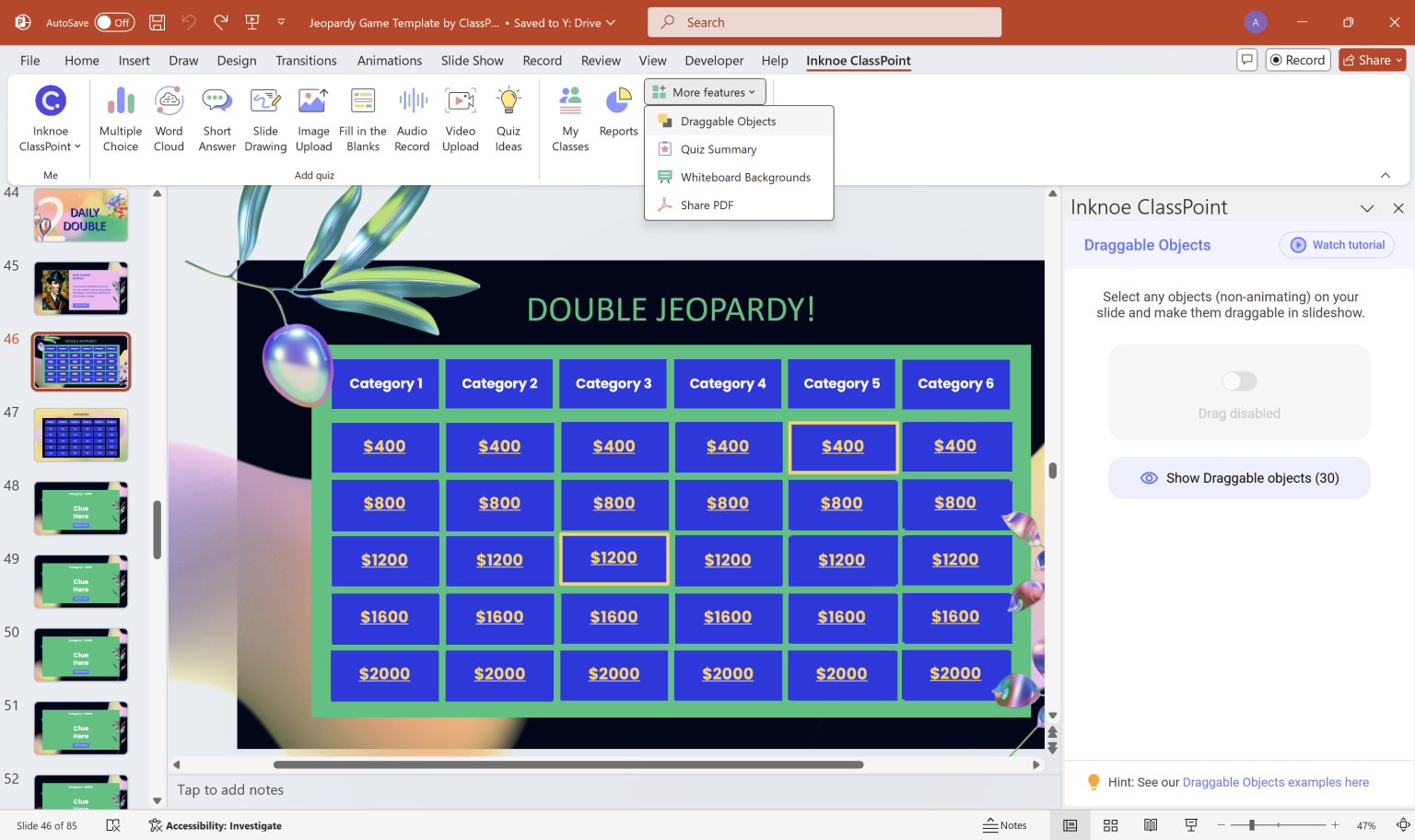Viewport: 1415px width, 840px height.
Task: Open Quiz Ideas
Action: [x=509, y=117]
